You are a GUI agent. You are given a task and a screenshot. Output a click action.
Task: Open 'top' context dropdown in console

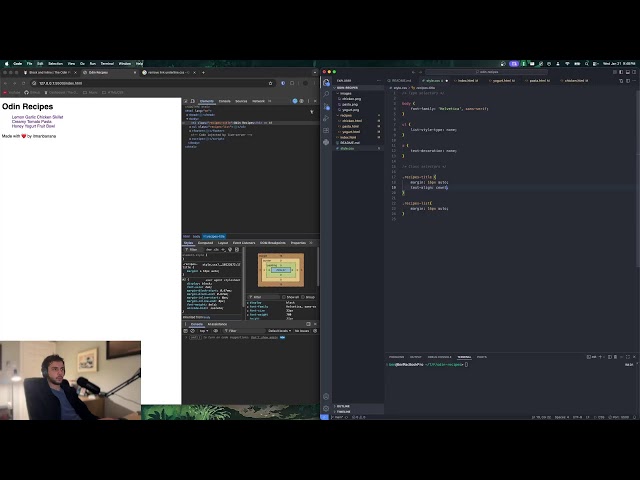coord(204,331)
